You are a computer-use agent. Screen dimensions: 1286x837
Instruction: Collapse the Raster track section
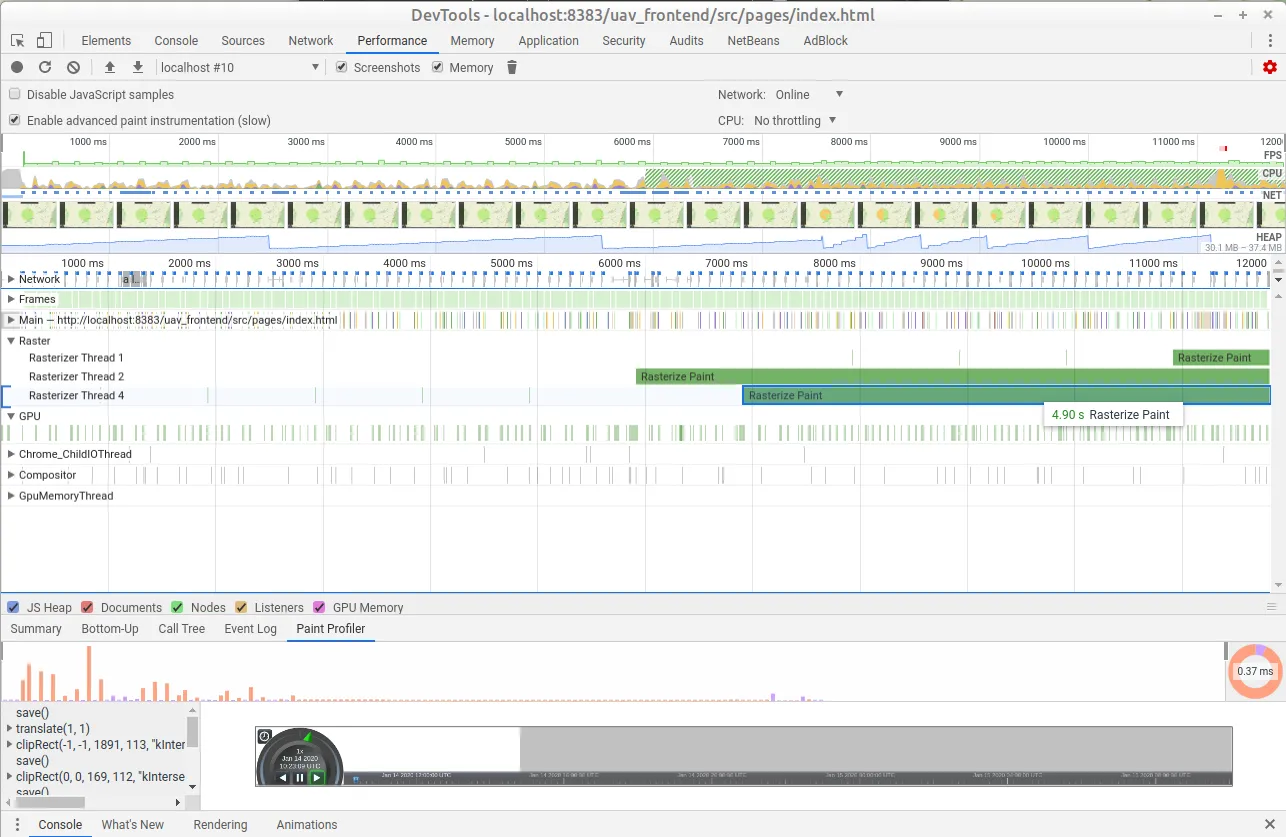coord(11,341)
